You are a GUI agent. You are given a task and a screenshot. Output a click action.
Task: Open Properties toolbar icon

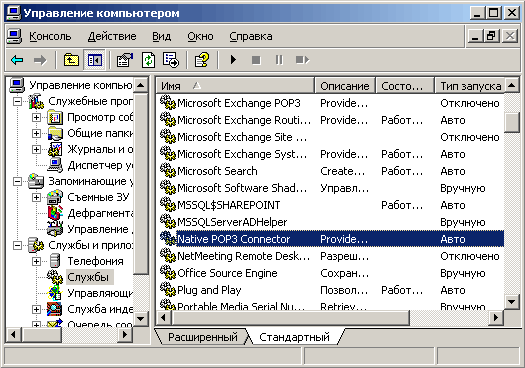tap(124, 60)
